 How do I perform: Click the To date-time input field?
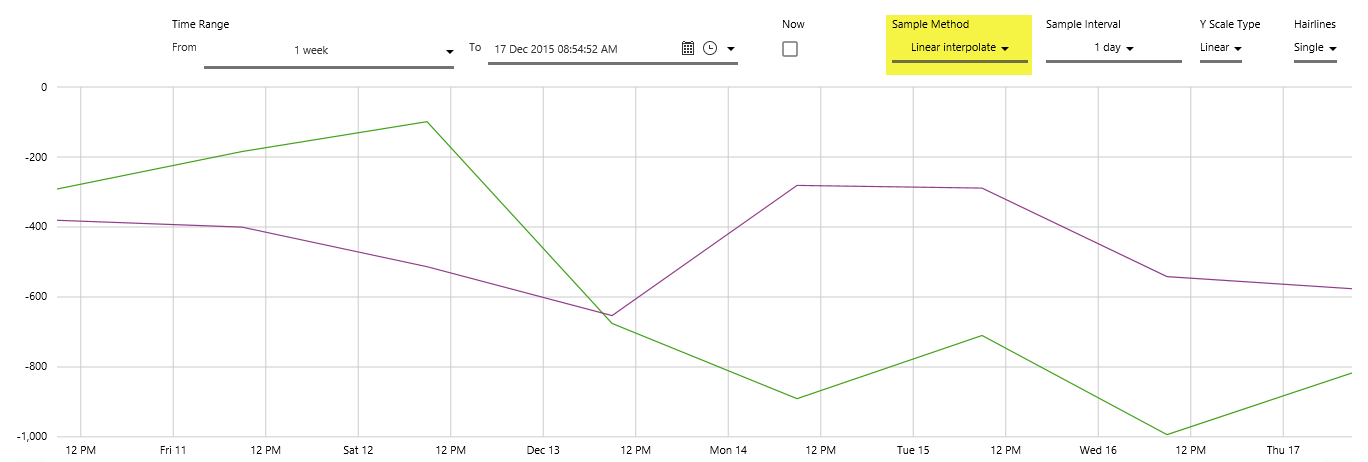[x=580, y=49]
